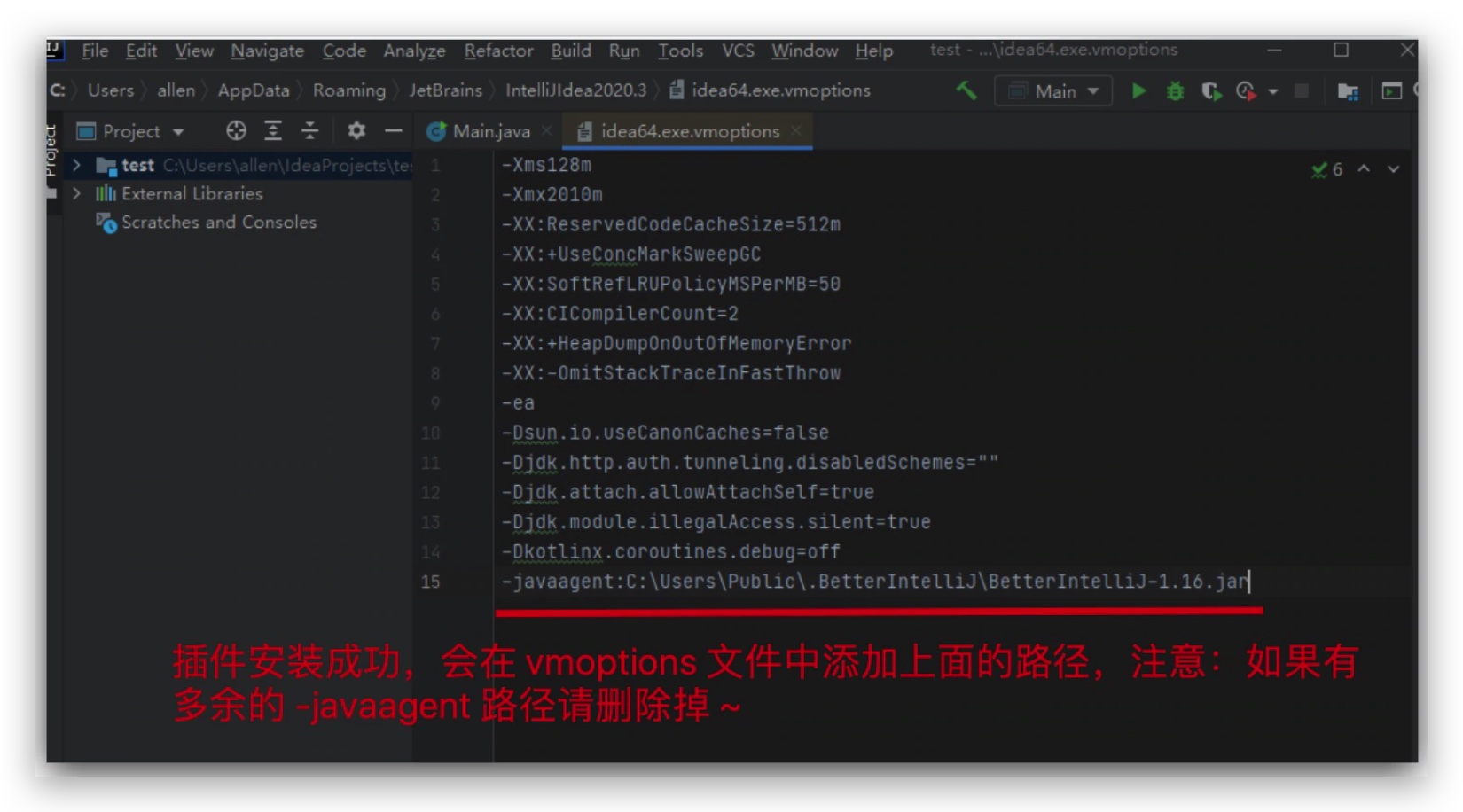Click the vmoptions file icon in breadcrumb
This screenshot has height=812, width=1463.
pyautogui.click(x=677, y=90)
